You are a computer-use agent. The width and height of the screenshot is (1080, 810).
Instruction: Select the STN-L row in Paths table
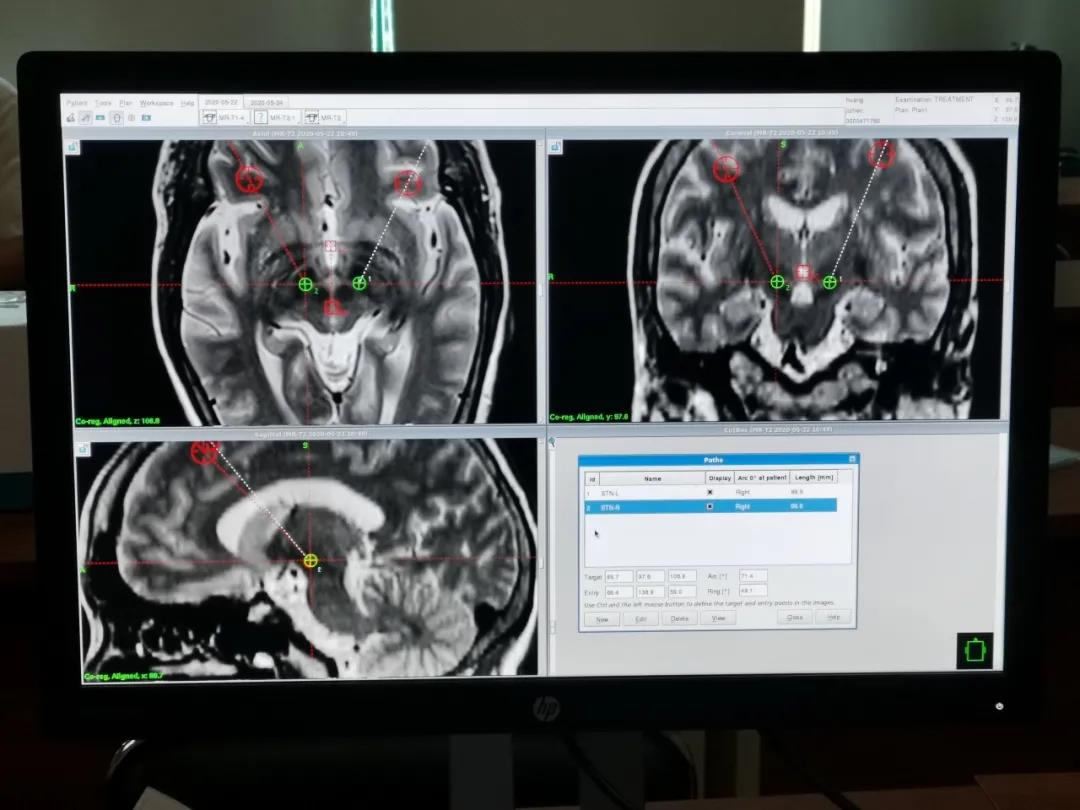click(x=653, y=492)
